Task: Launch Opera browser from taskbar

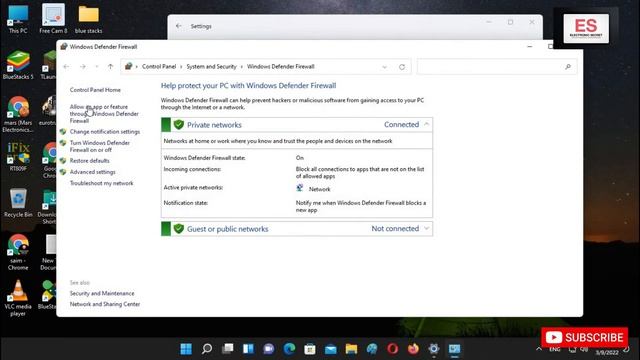Action: (x=393, y=349)
